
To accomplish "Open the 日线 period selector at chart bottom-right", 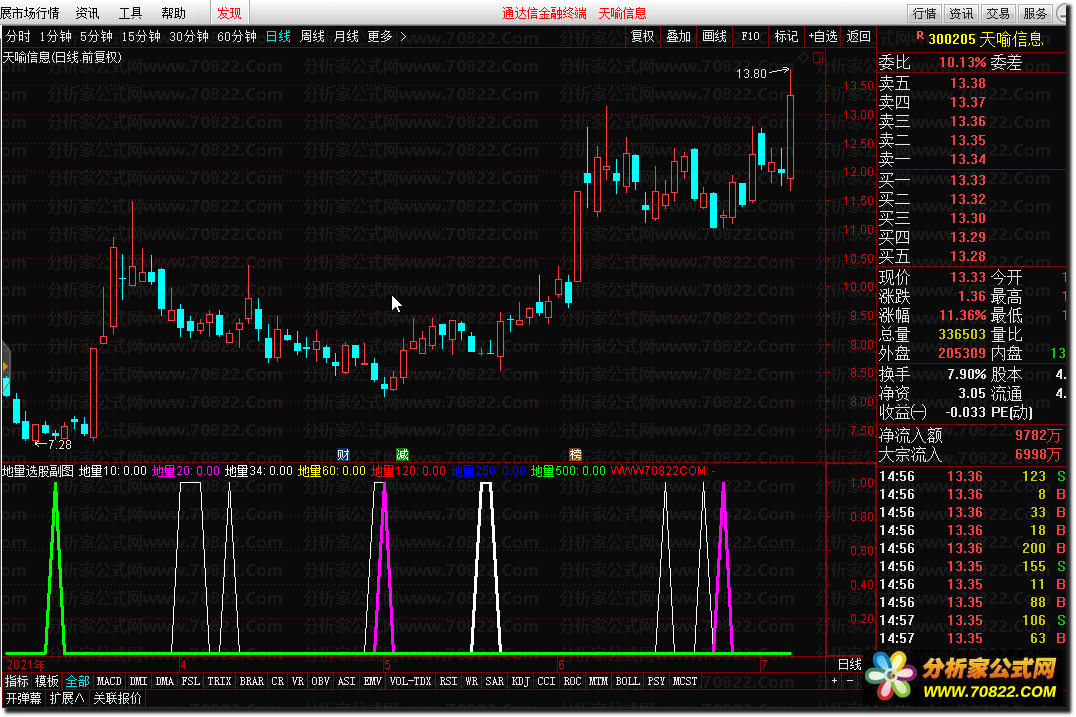I will 850,664.
